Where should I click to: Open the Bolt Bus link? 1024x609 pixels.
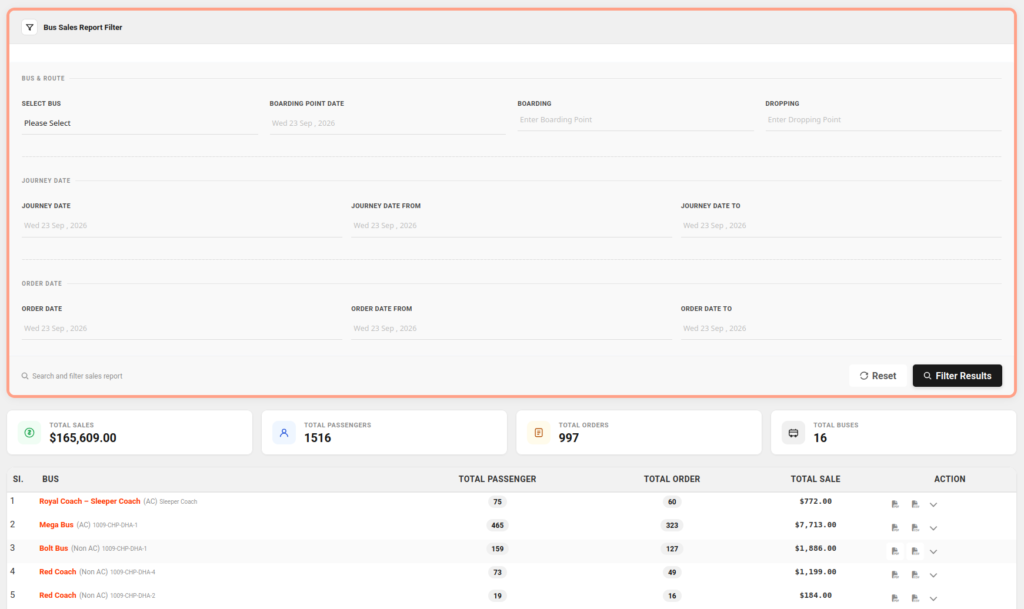point(54,548)
